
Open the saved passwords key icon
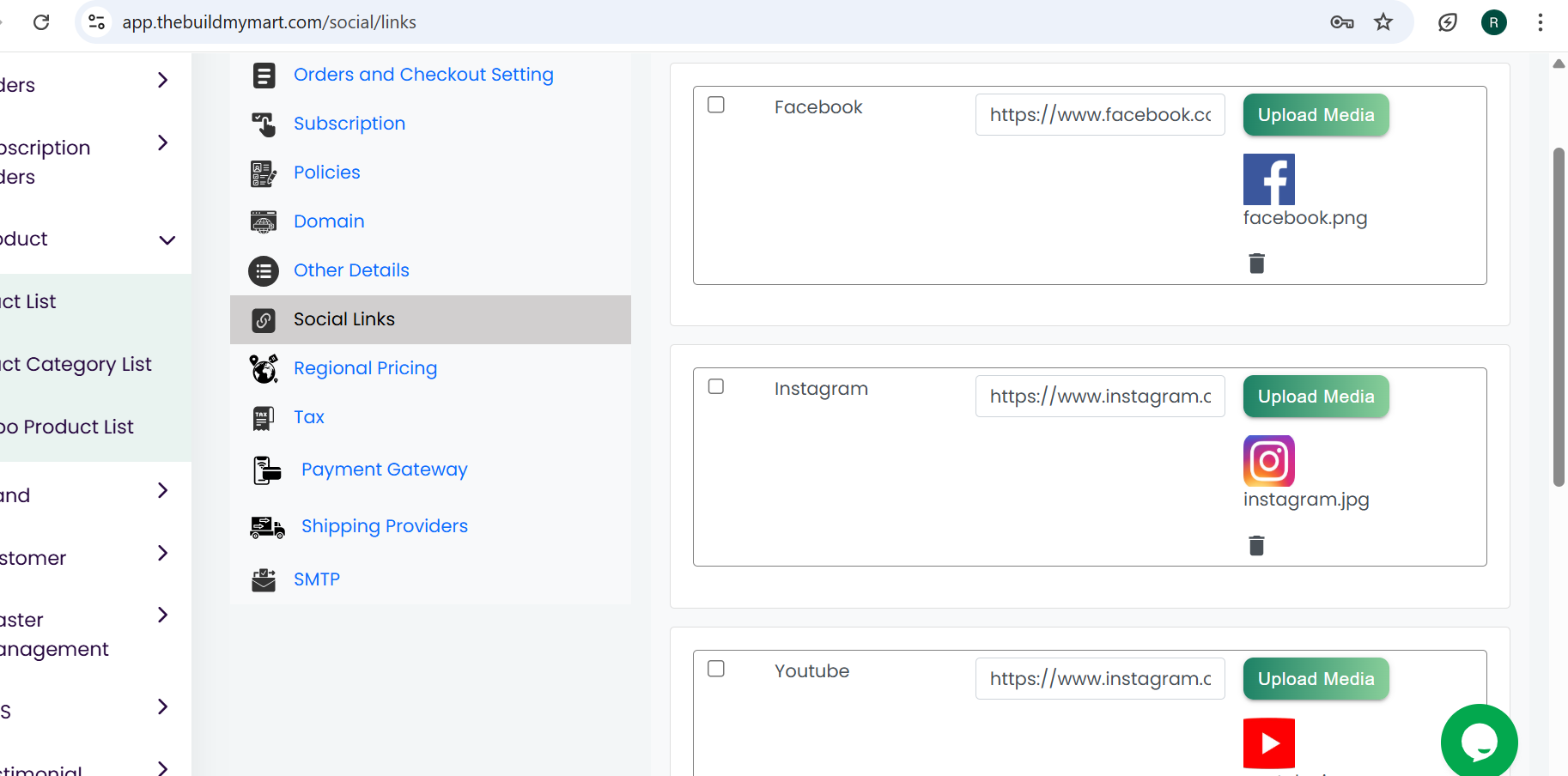pos(1342,22)
